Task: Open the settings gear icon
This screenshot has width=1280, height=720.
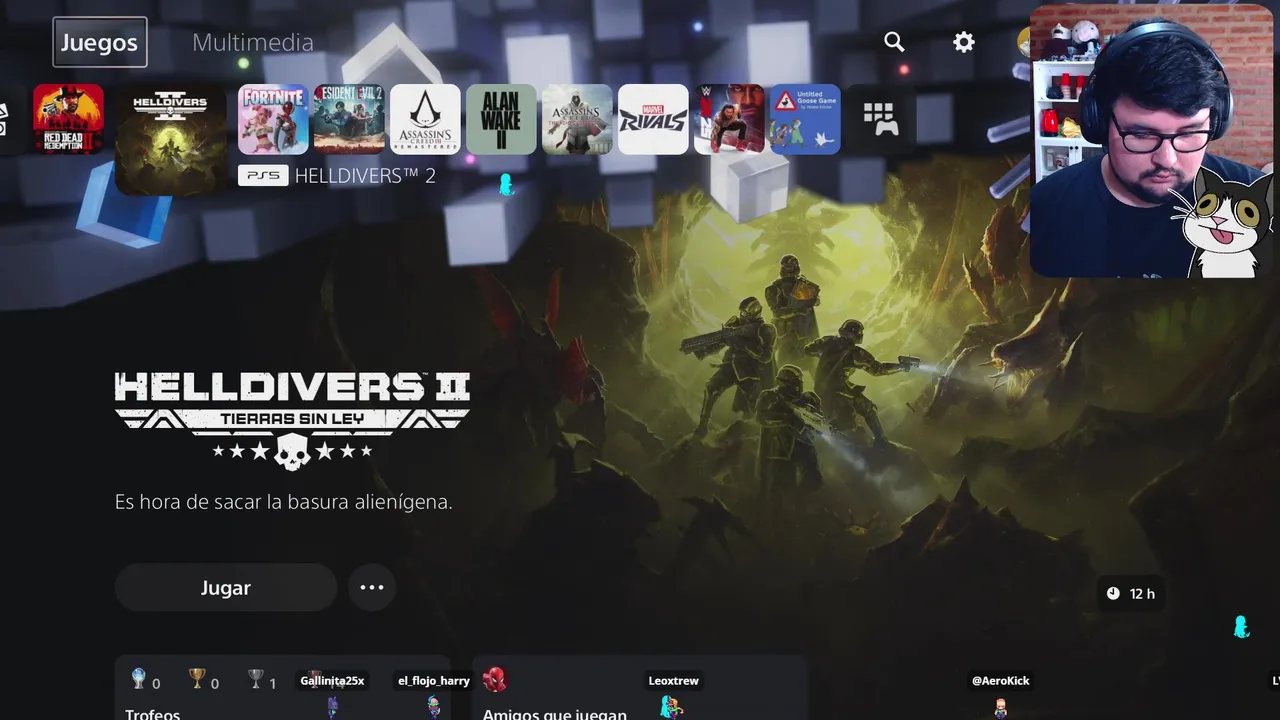Action: click(963, 42)
